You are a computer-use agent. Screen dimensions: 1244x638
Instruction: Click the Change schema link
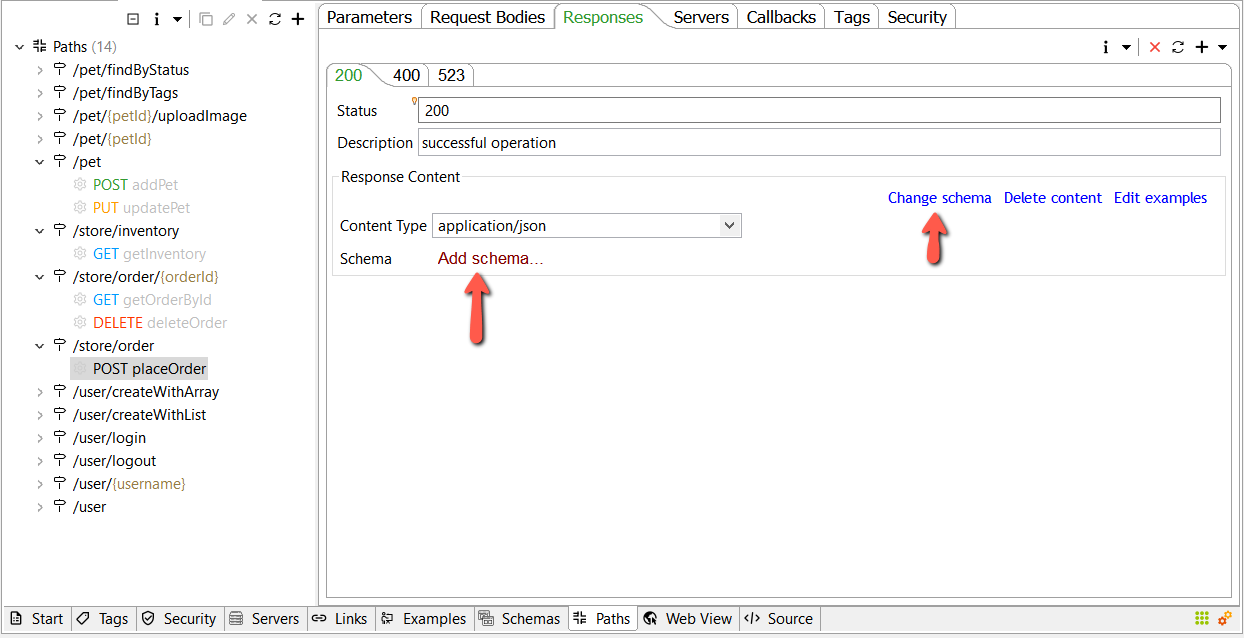coord(940,198)
